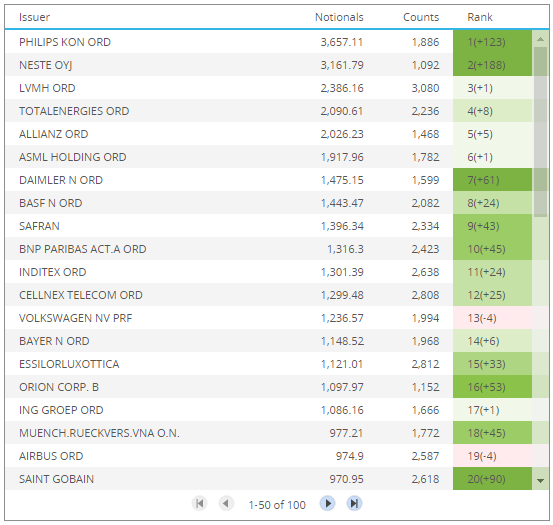Image resolution: width=553 pixels, height=525 pixels.
Task: Select the NESTE OYJ issuer
Action: click(x=45, y=65)
